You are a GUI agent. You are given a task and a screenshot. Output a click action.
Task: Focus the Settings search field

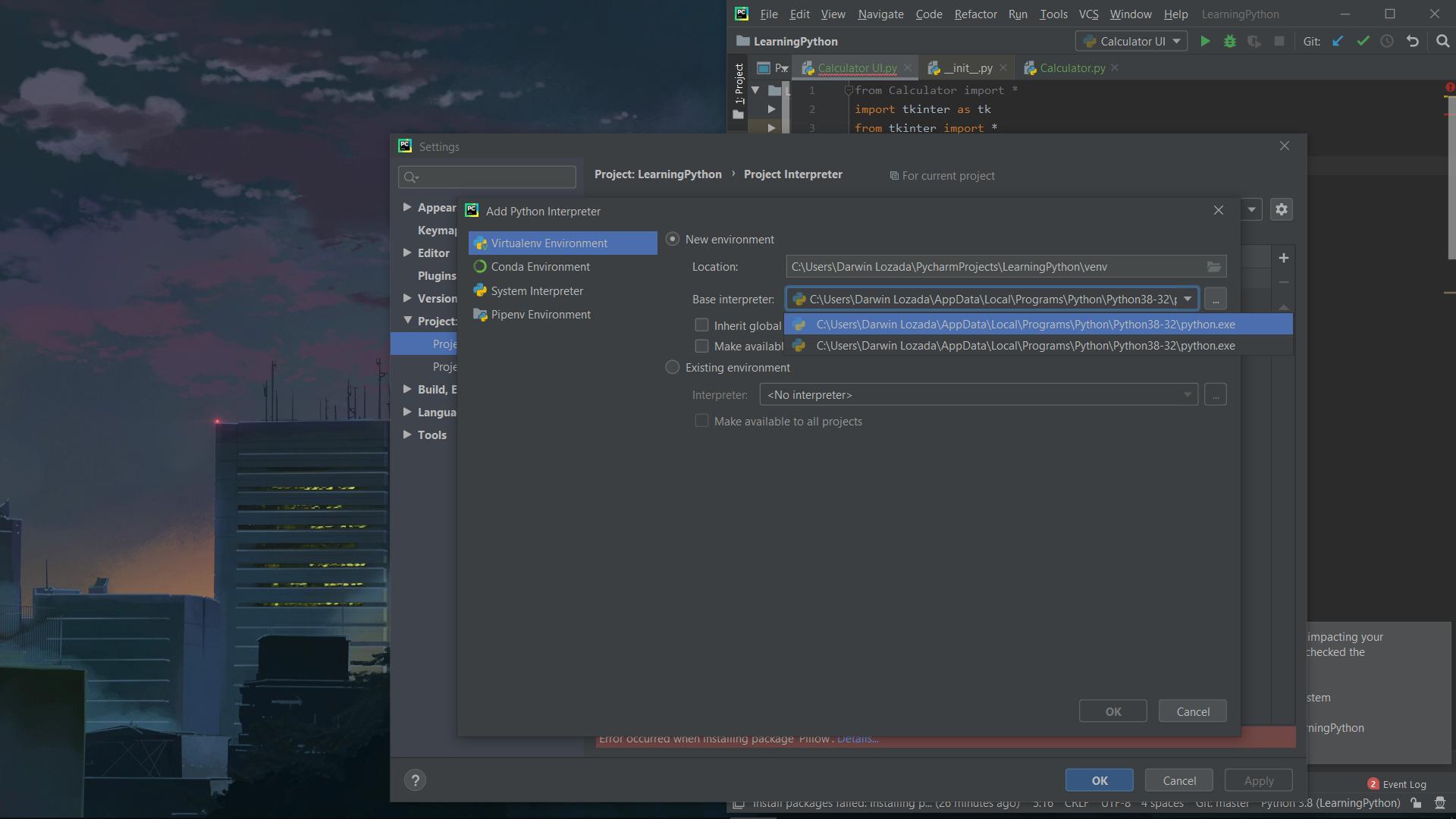click(x=487, y=177)
